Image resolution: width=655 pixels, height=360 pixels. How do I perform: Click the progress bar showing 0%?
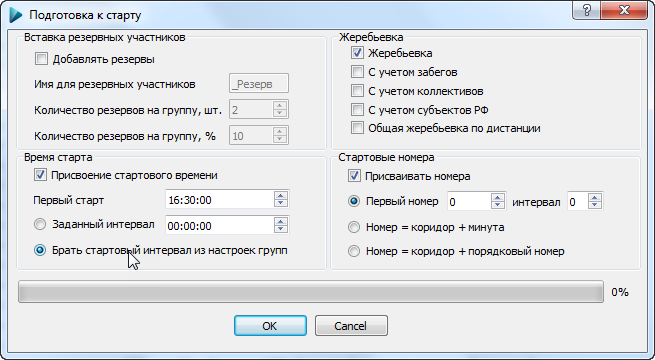311,292
